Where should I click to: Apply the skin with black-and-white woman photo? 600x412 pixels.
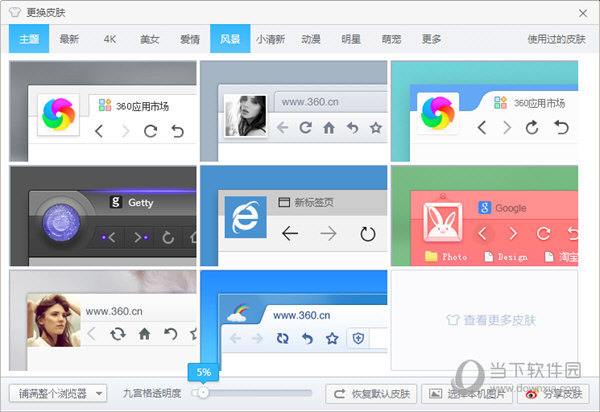pos(293,111)
